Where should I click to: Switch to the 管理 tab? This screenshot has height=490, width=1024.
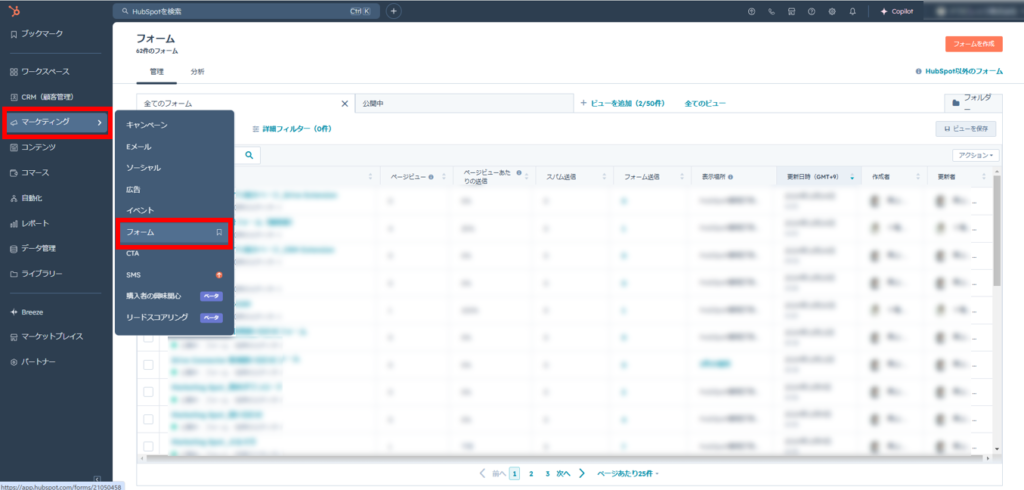click(157, 72)
